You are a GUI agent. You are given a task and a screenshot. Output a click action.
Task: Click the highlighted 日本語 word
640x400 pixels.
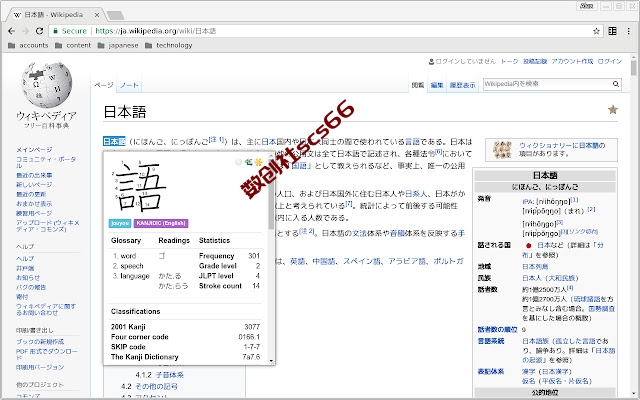pyautogui.click(x=114, y=141)
